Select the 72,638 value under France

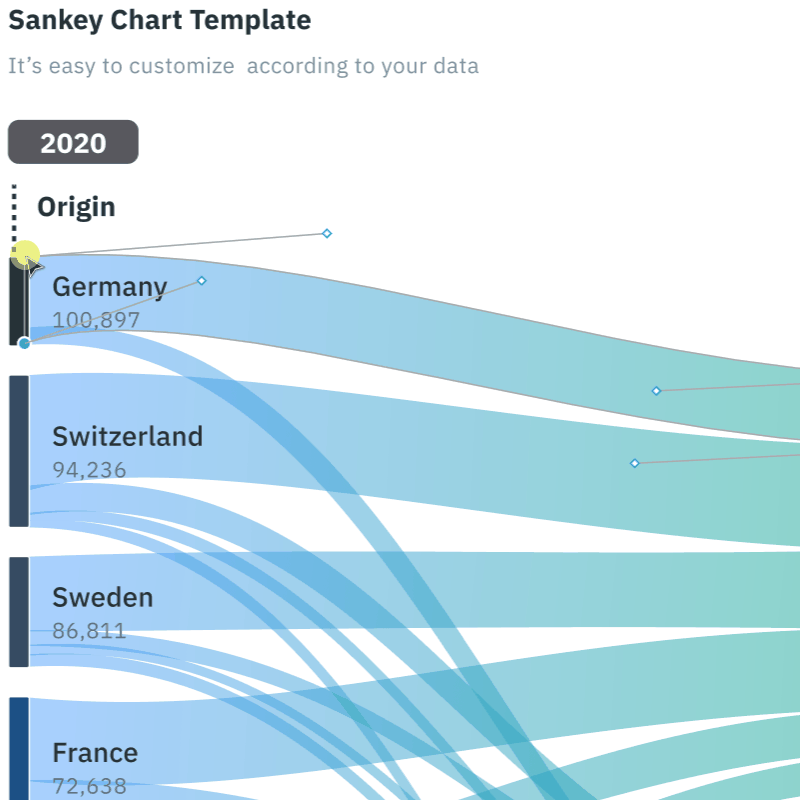(89, 785)
